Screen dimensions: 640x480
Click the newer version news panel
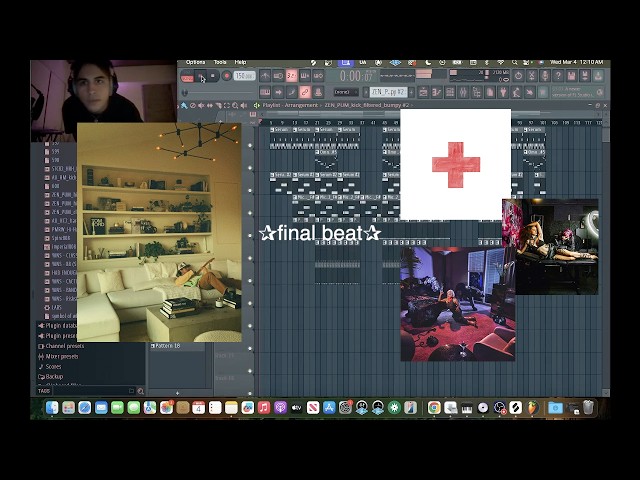pyautogui.click(x=577, y=92)
